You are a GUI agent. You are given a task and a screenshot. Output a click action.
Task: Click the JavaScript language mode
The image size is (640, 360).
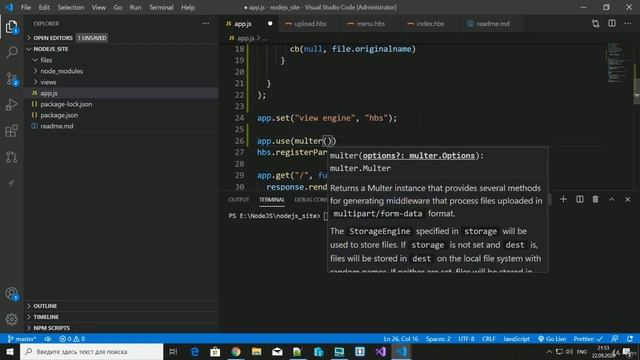[x=516, y=339]
